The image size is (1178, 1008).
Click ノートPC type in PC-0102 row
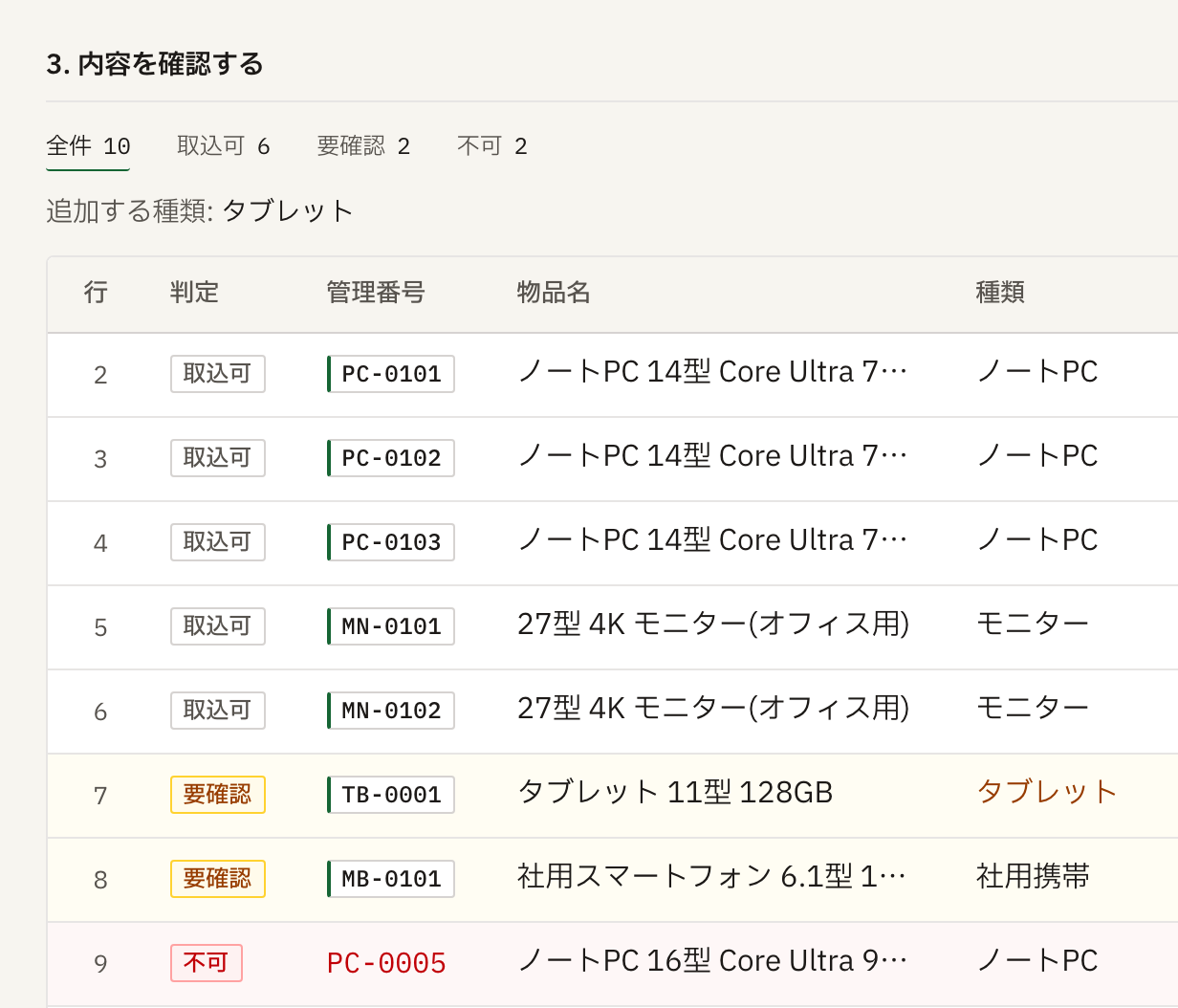click(x=1037, y=456)
